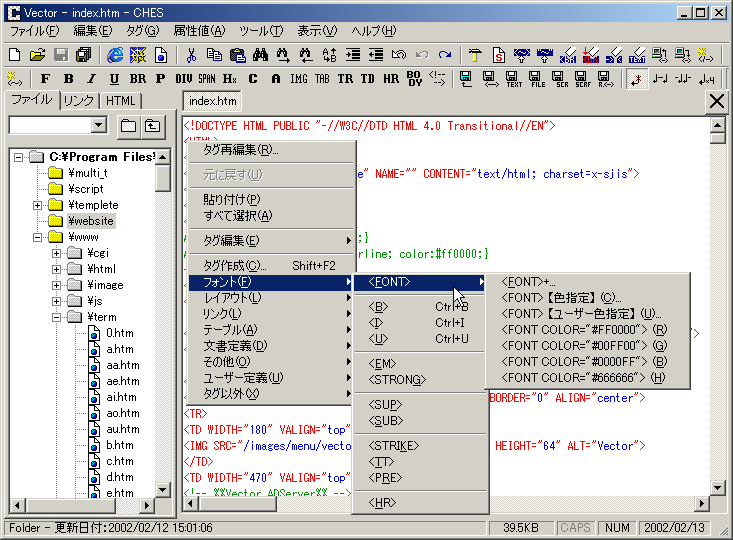Click the FILE save icon
The width and height of the screenshot is (733, 540).
(x=537, y=79)
